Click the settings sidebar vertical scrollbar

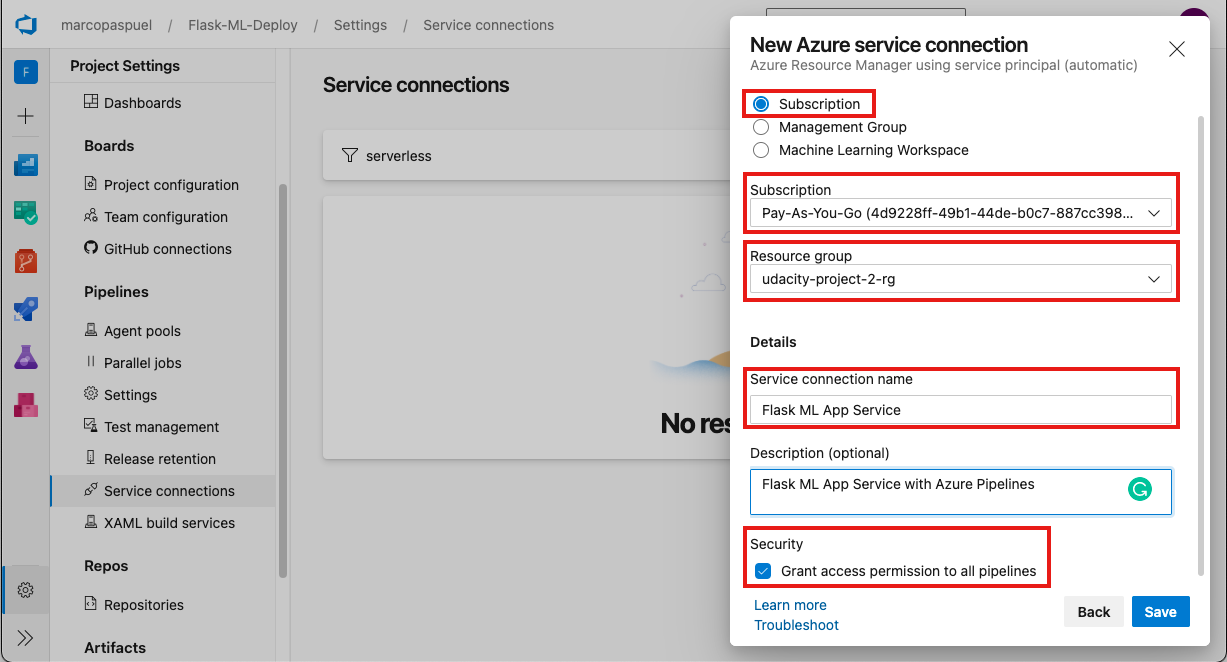pos(283,380)
